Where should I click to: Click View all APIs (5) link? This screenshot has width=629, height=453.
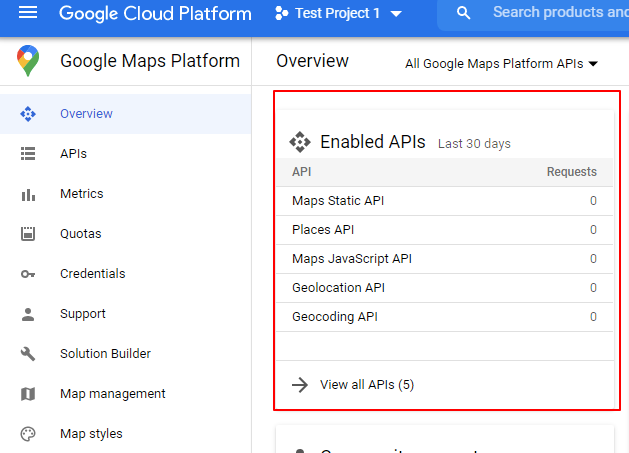click(366, 385)
